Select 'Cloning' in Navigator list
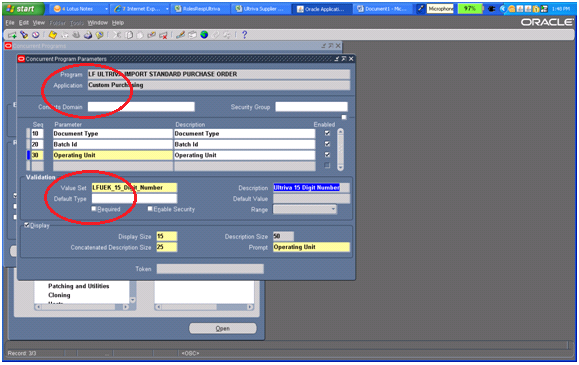 coord(59,295)
